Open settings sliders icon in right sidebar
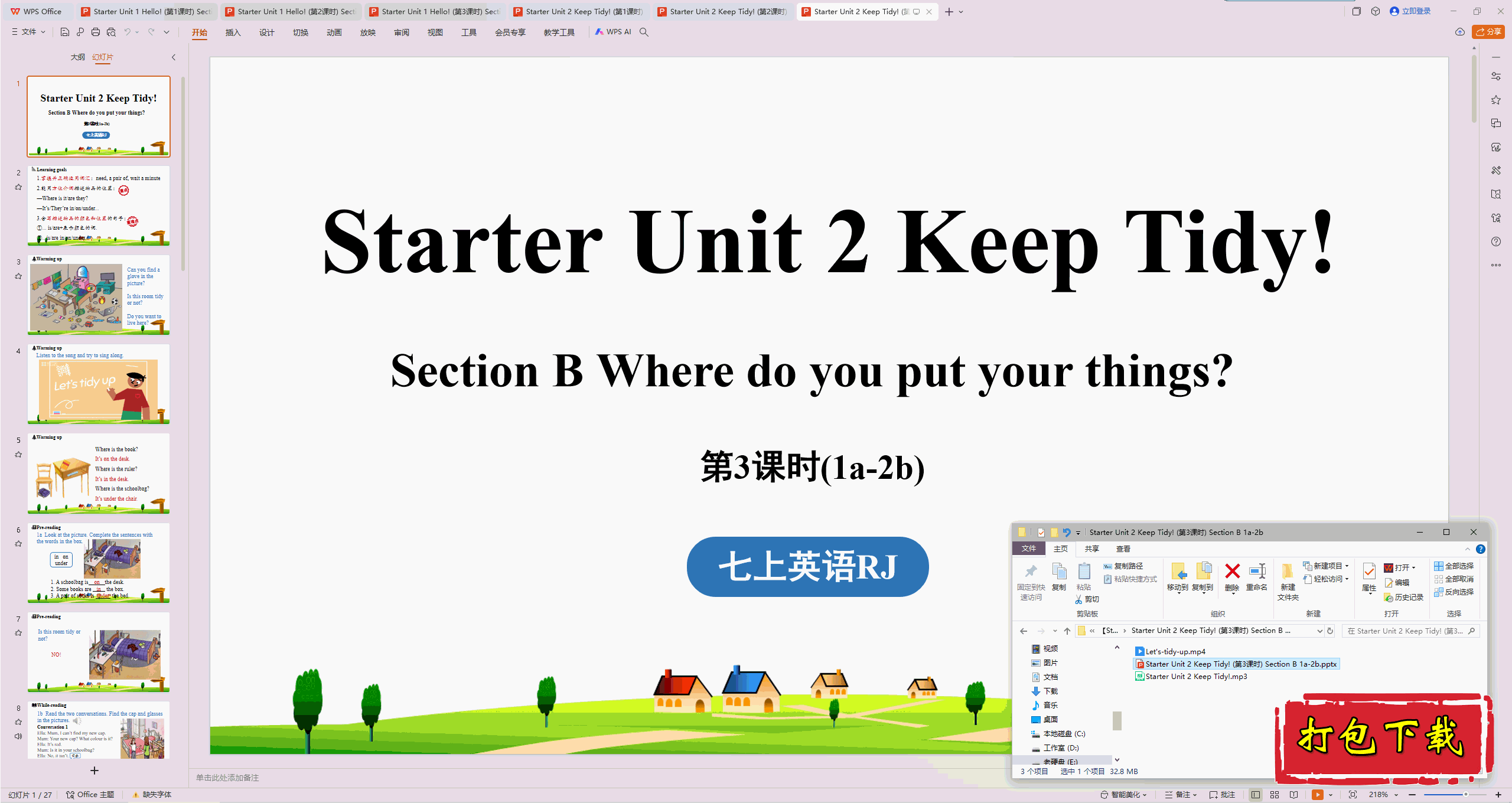Viewport: 1512px width, 803px height. [x=1496, y=76]
